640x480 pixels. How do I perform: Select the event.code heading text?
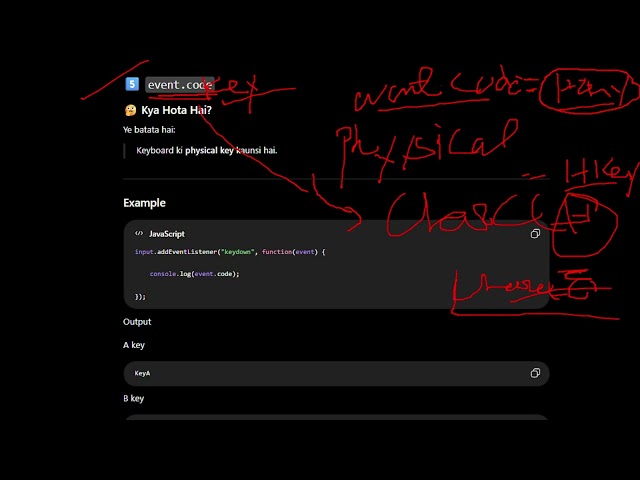pos(180,84)
